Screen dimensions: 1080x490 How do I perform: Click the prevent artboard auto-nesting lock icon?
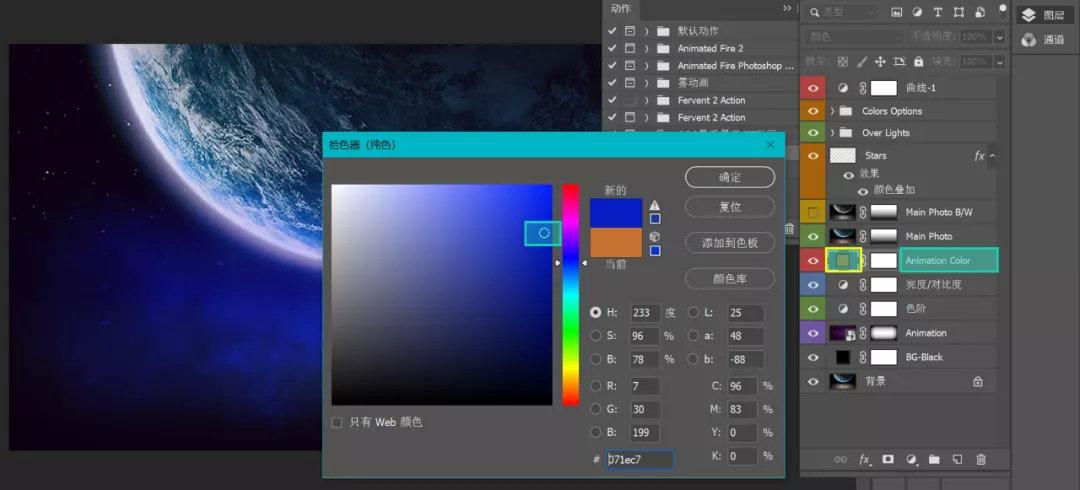pos(899,62)
